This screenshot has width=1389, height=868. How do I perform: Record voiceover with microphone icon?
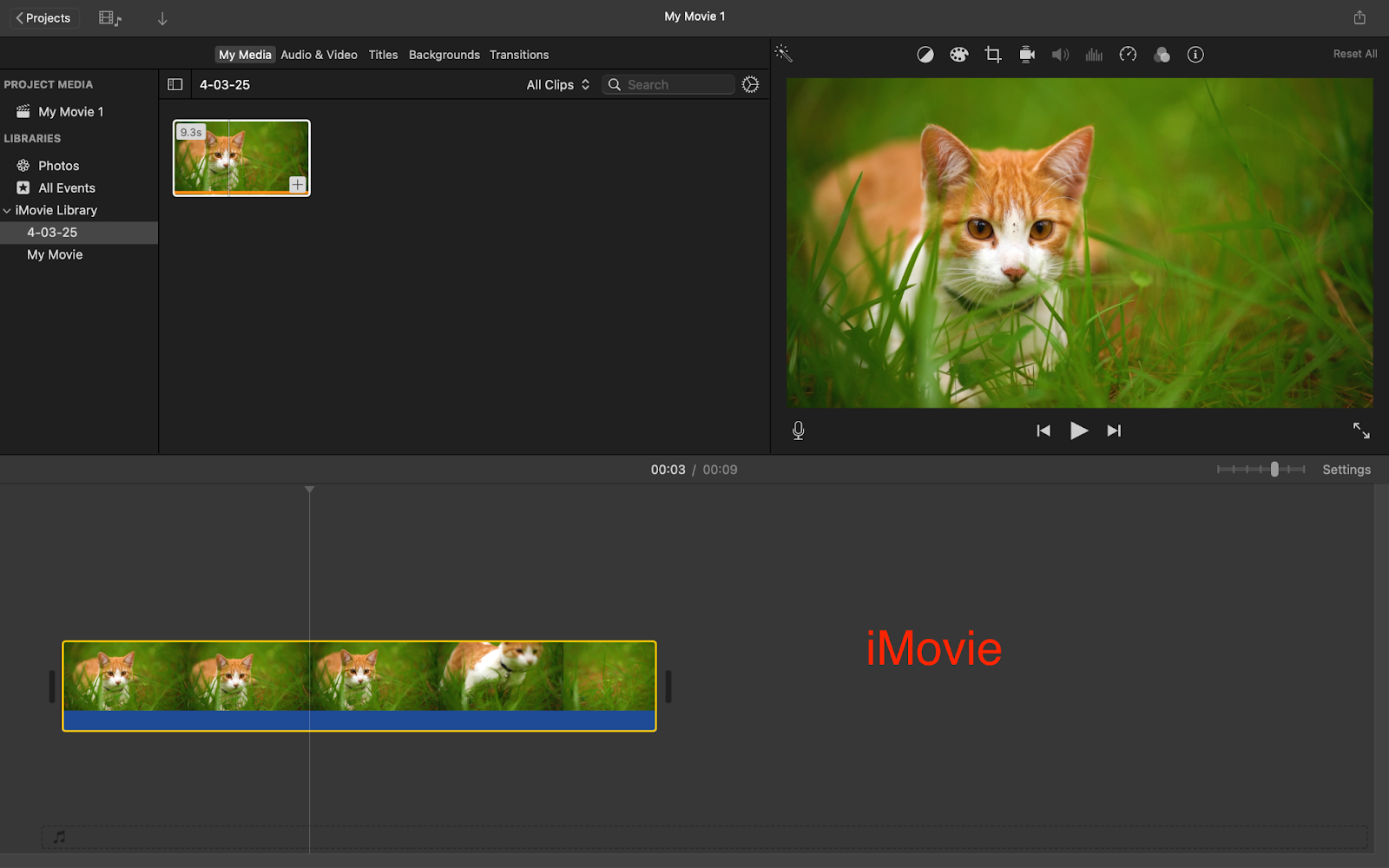coord(799,431)
